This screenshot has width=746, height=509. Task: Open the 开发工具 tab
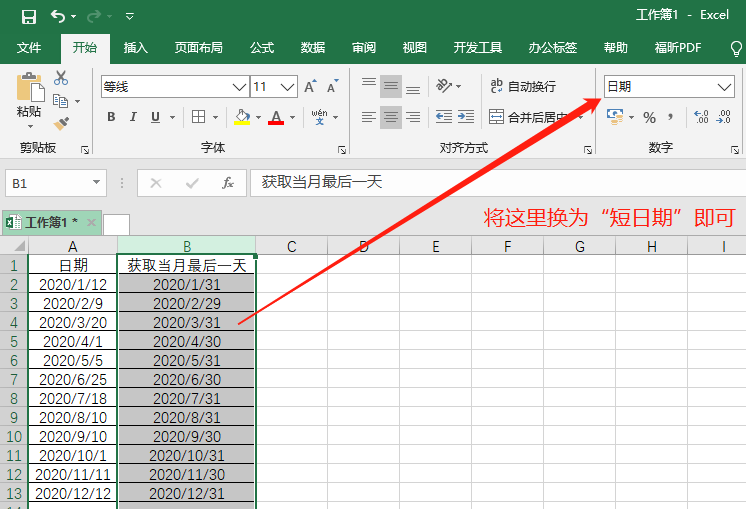pos(478,48)
